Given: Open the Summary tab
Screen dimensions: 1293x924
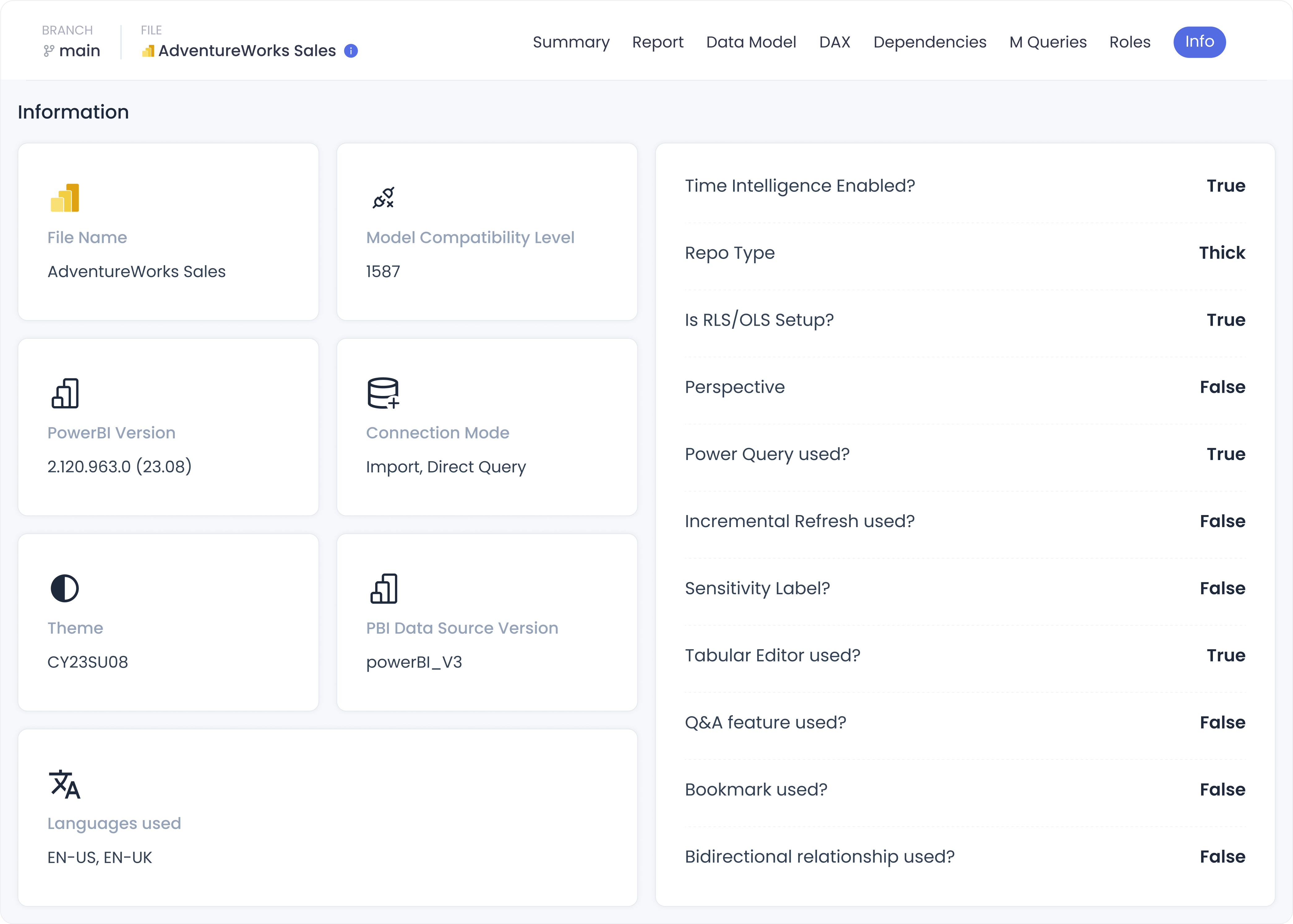Looking at the screenshot, I should click(x=570, y=42).
